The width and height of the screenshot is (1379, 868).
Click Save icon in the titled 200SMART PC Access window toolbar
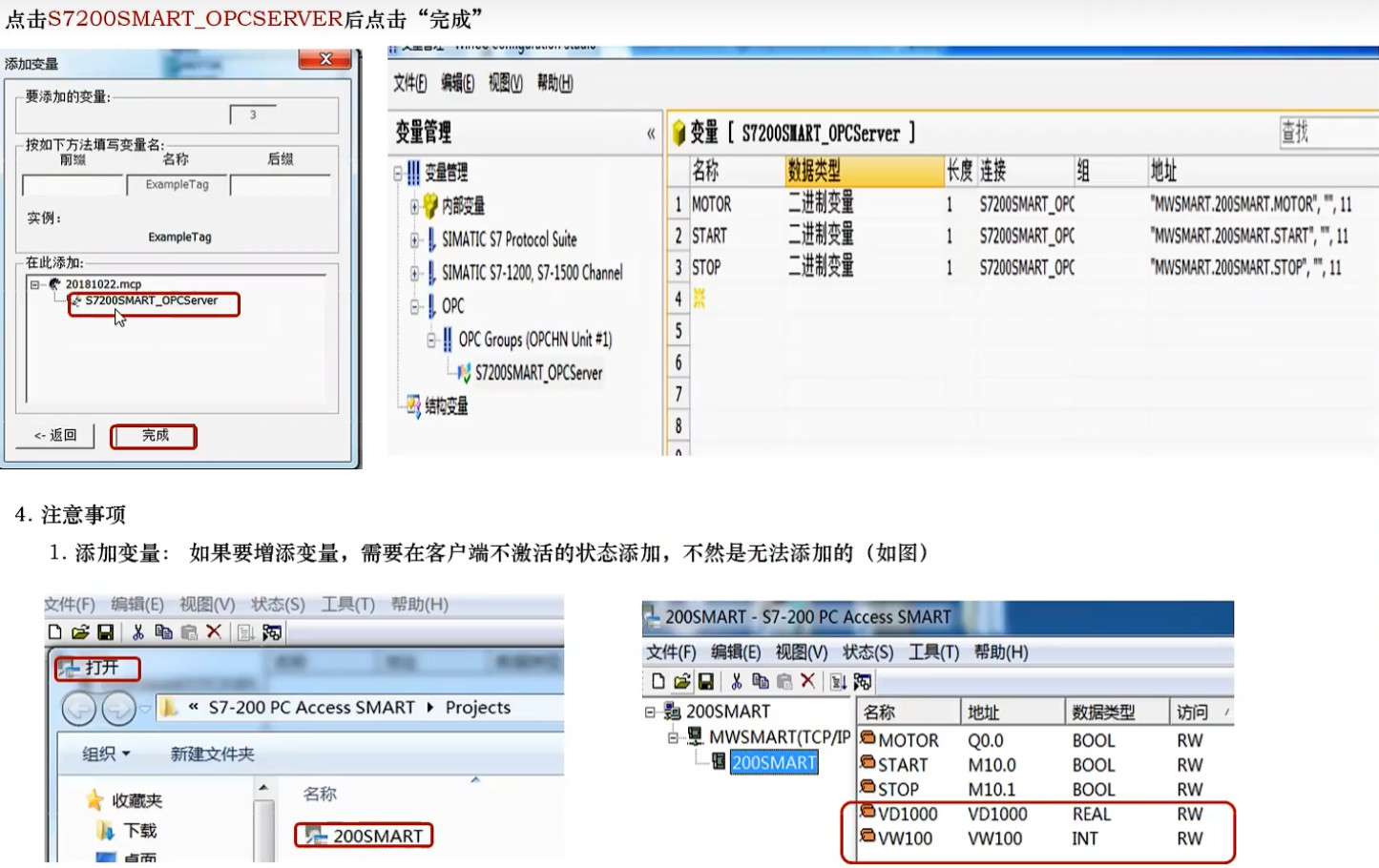tap(706, 681)
